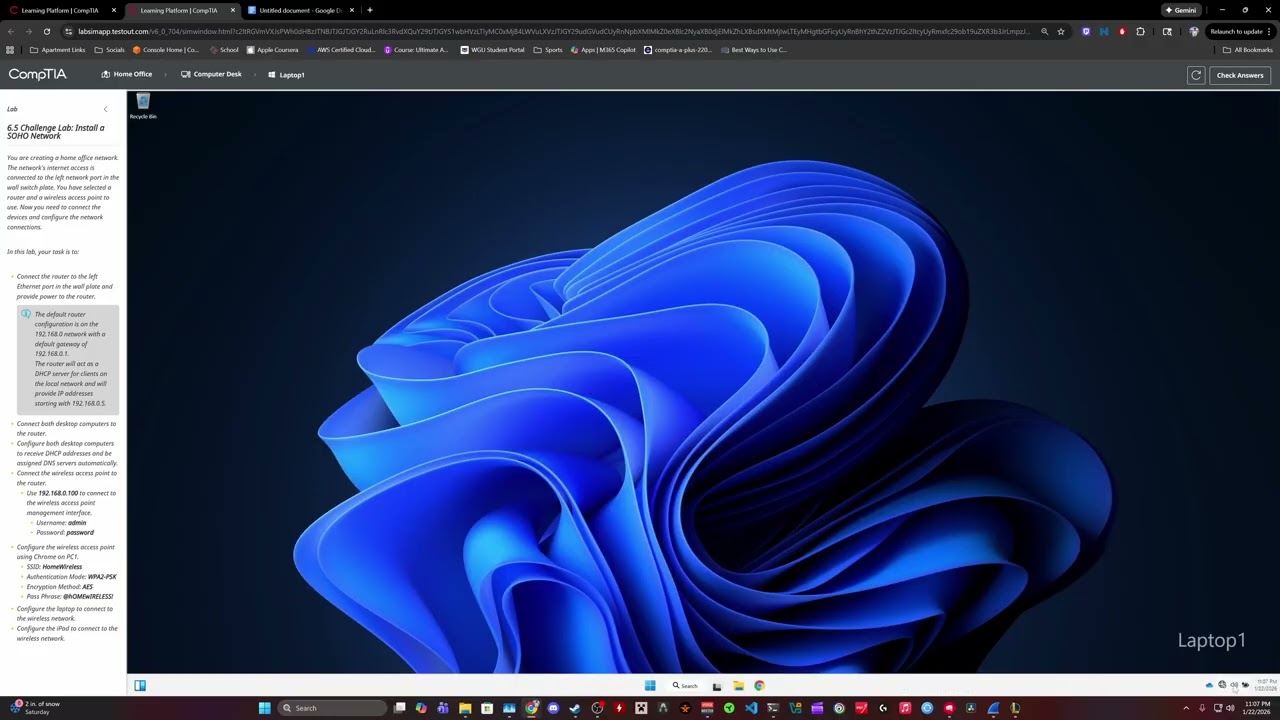The height and width of the screenshot is (720, 1280).
Task: Open the comptia-a-plus-220 bookmark
Action: [x=678, y=50]
